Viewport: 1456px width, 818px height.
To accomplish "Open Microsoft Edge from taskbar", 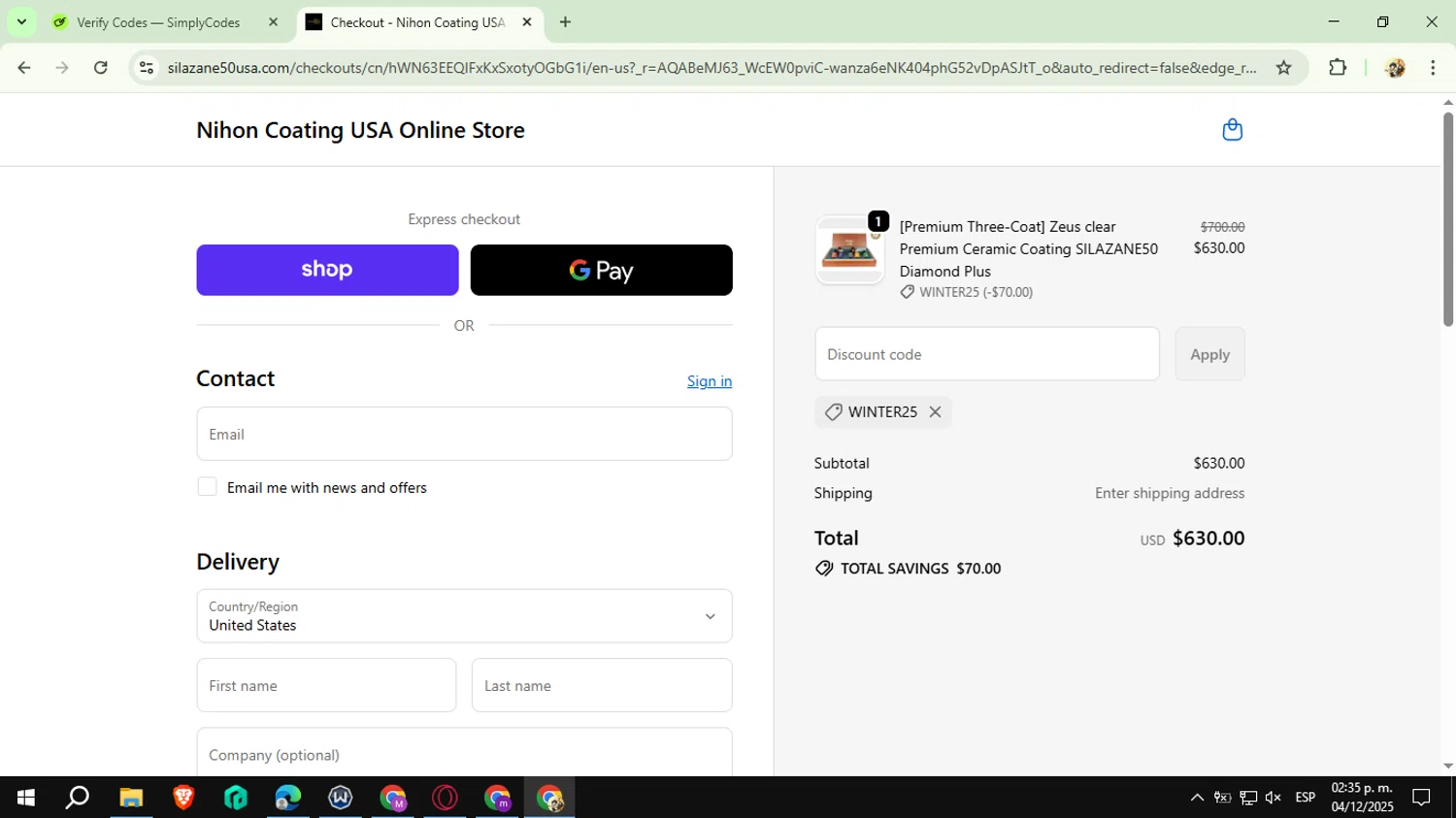I will tap(288, 798).
